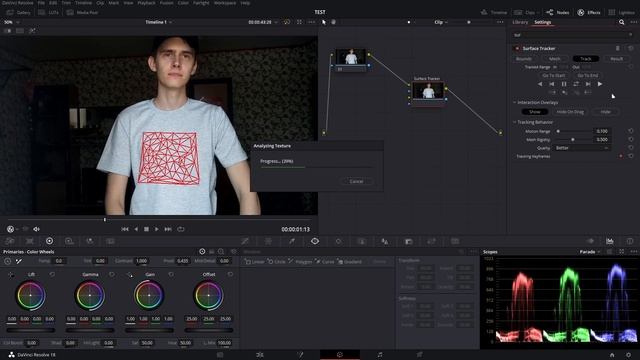Select Hide On Drag overlay option

[x=570, y=112]
